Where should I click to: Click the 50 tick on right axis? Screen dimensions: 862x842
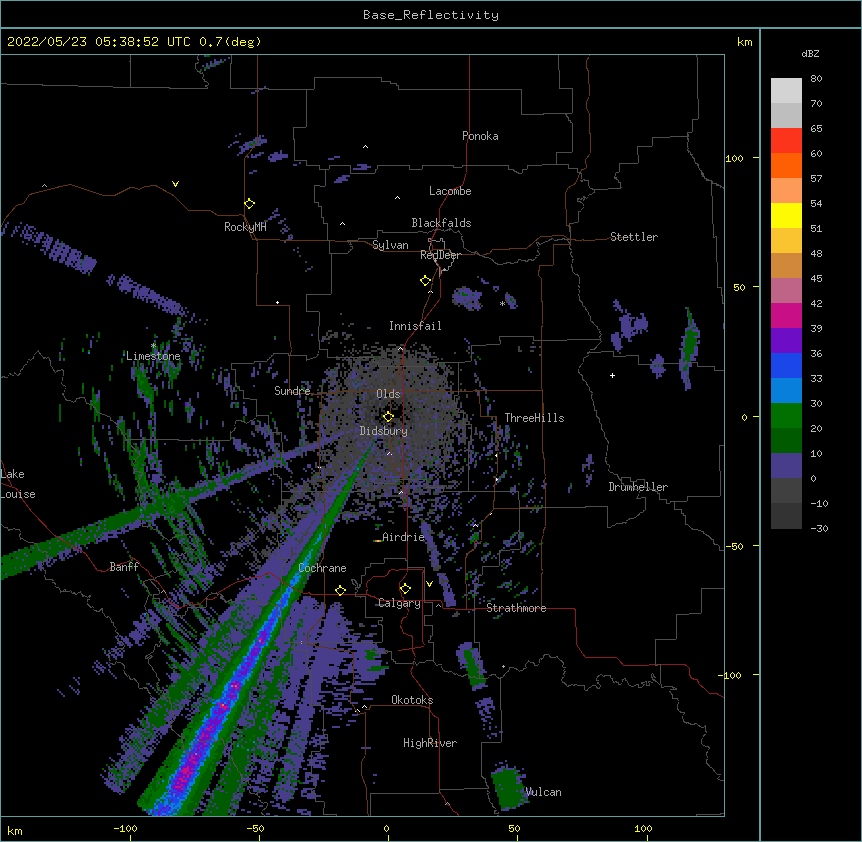click(x=739, y=287)
